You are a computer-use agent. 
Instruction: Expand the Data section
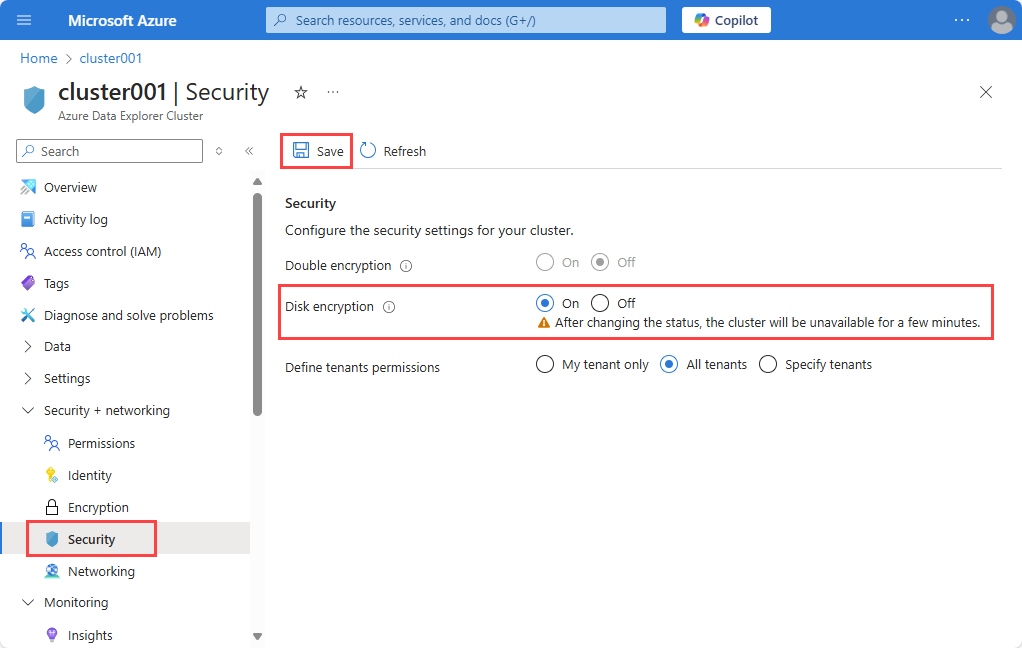pyautogui.click(x=28, y=346)
